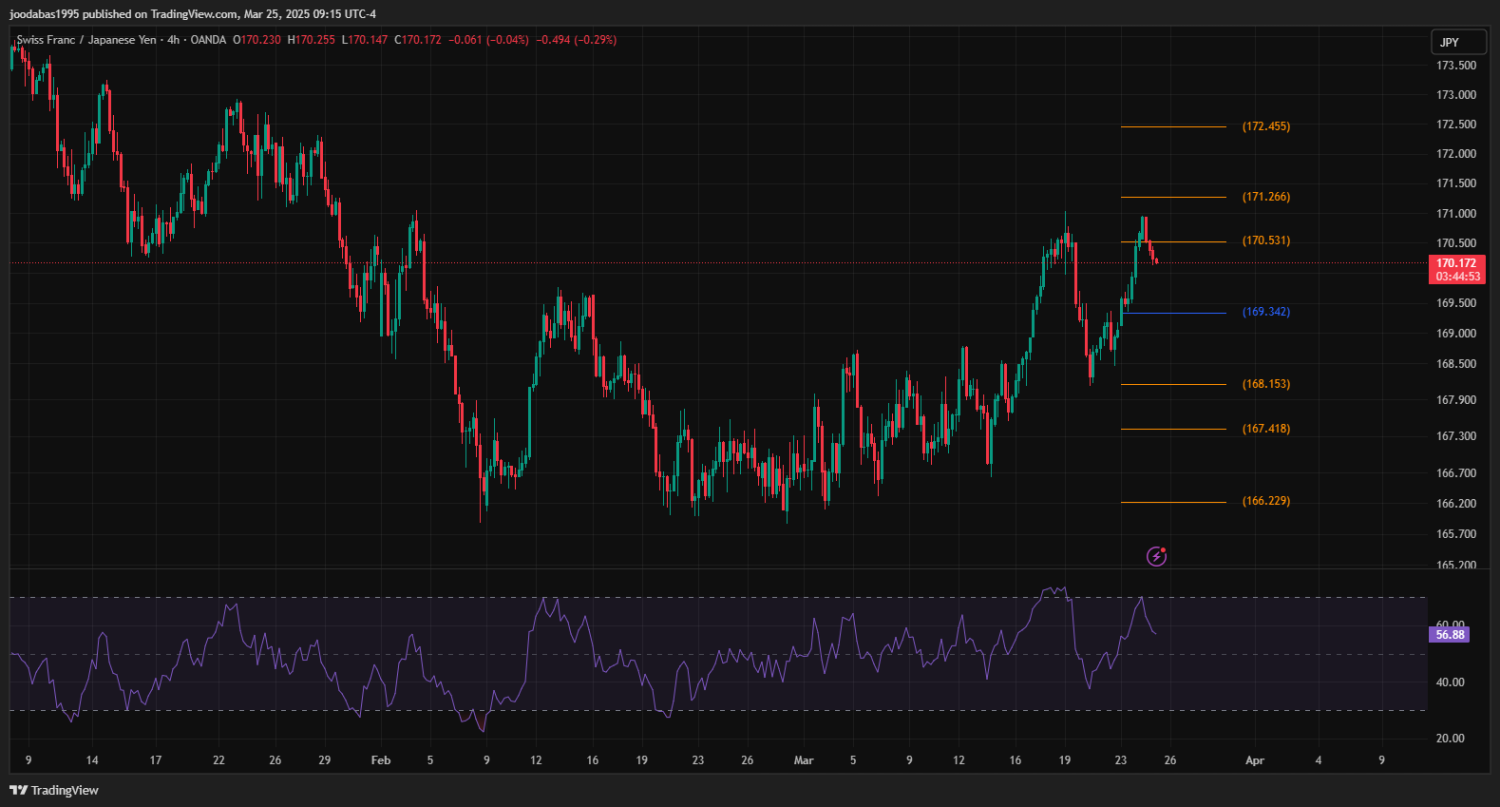Click the orange 167.418 level label
Viewport: 1500px width, 807px height.
(1266, 429)
